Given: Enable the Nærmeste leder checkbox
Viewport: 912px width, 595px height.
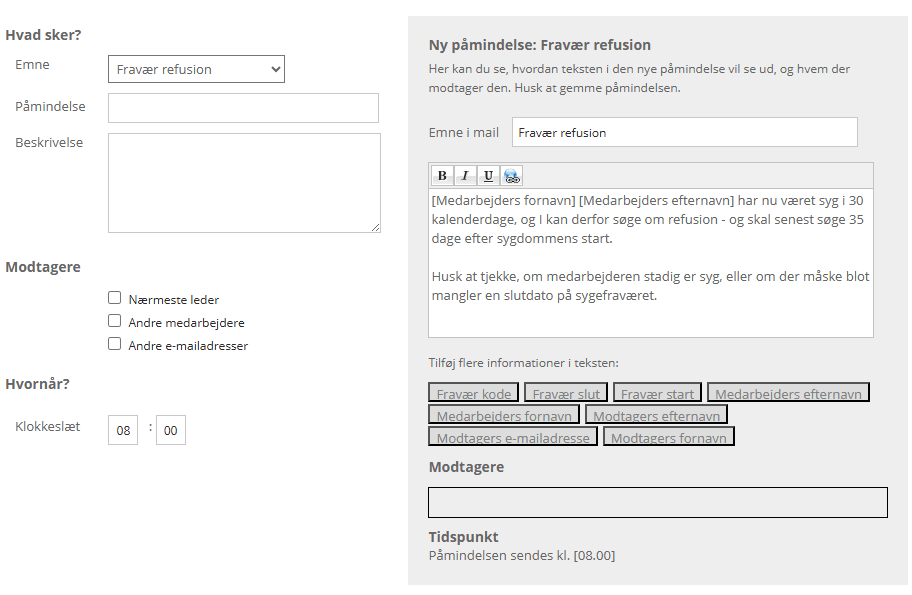Looking at the screenshot, I should pyautogui.click(x=115, y=298).
